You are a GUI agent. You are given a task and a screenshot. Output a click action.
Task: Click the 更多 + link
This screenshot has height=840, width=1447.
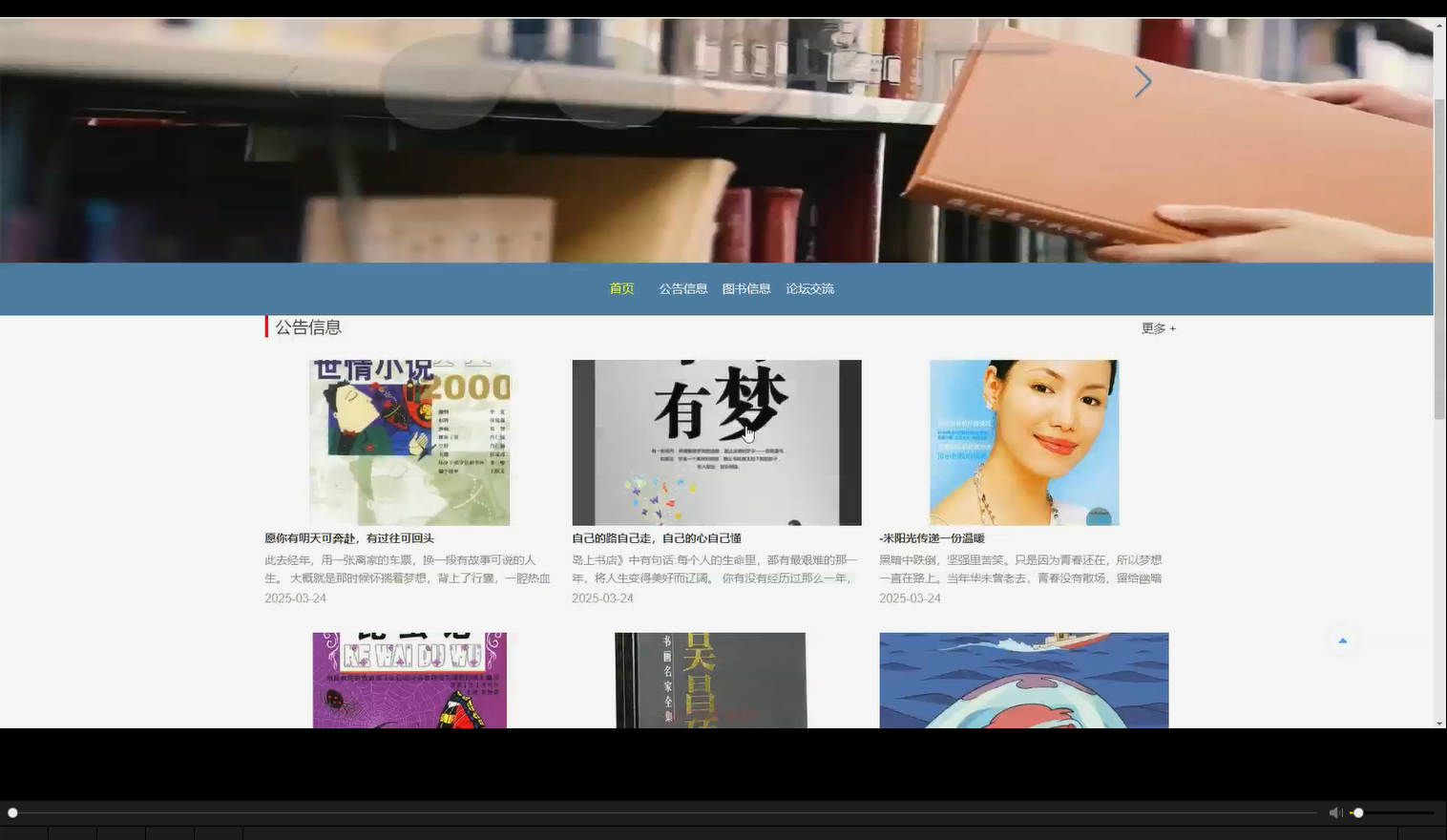(1159, 328)
